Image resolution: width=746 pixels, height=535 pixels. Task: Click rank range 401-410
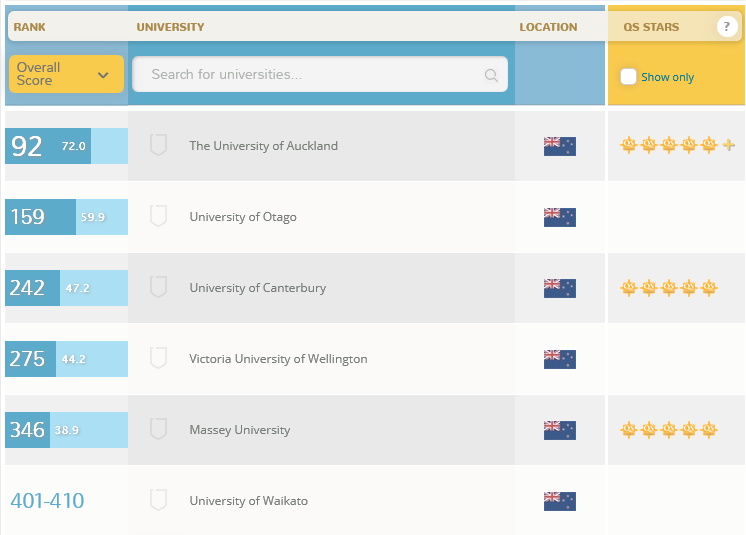(x=48, y=501)
